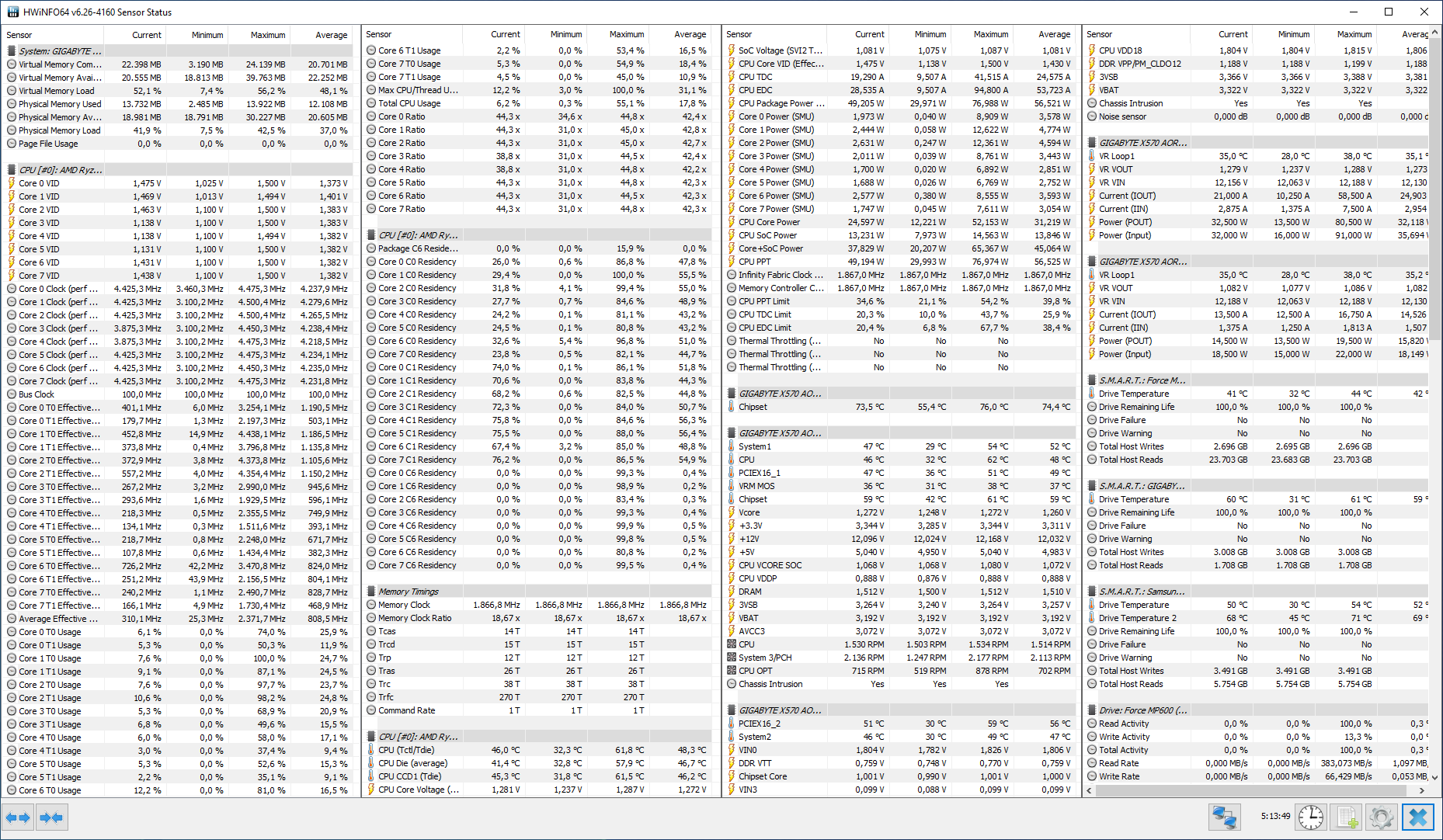Click the Noise sensor row icon

click(1092, 116)
